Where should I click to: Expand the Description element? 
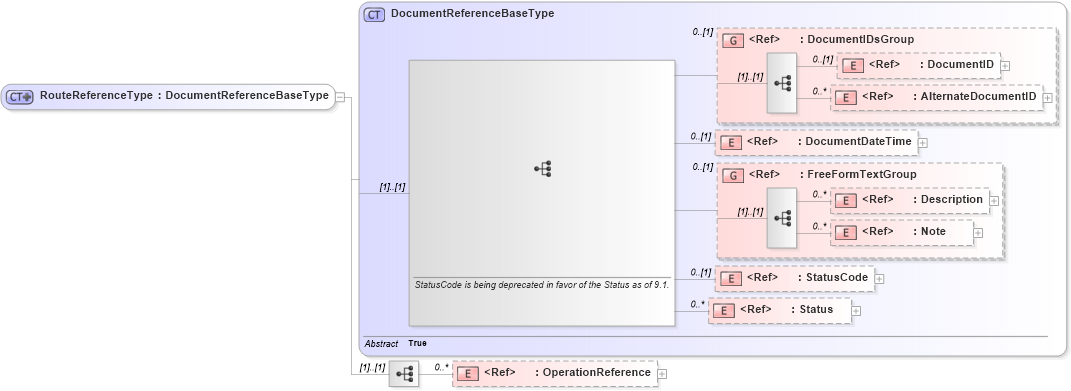pyautogui.click(x=994, y=201)
